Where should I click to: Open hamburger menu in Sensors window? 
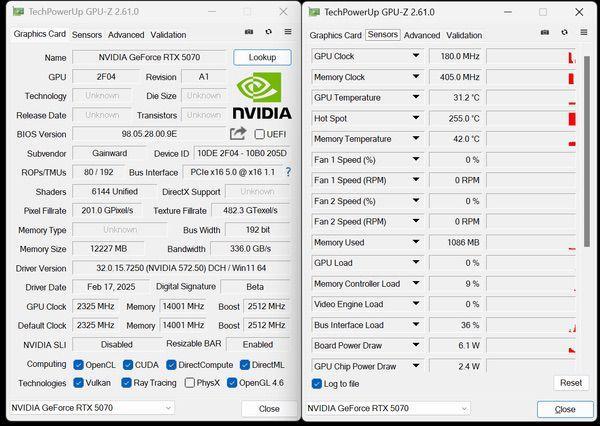(584, 32)
